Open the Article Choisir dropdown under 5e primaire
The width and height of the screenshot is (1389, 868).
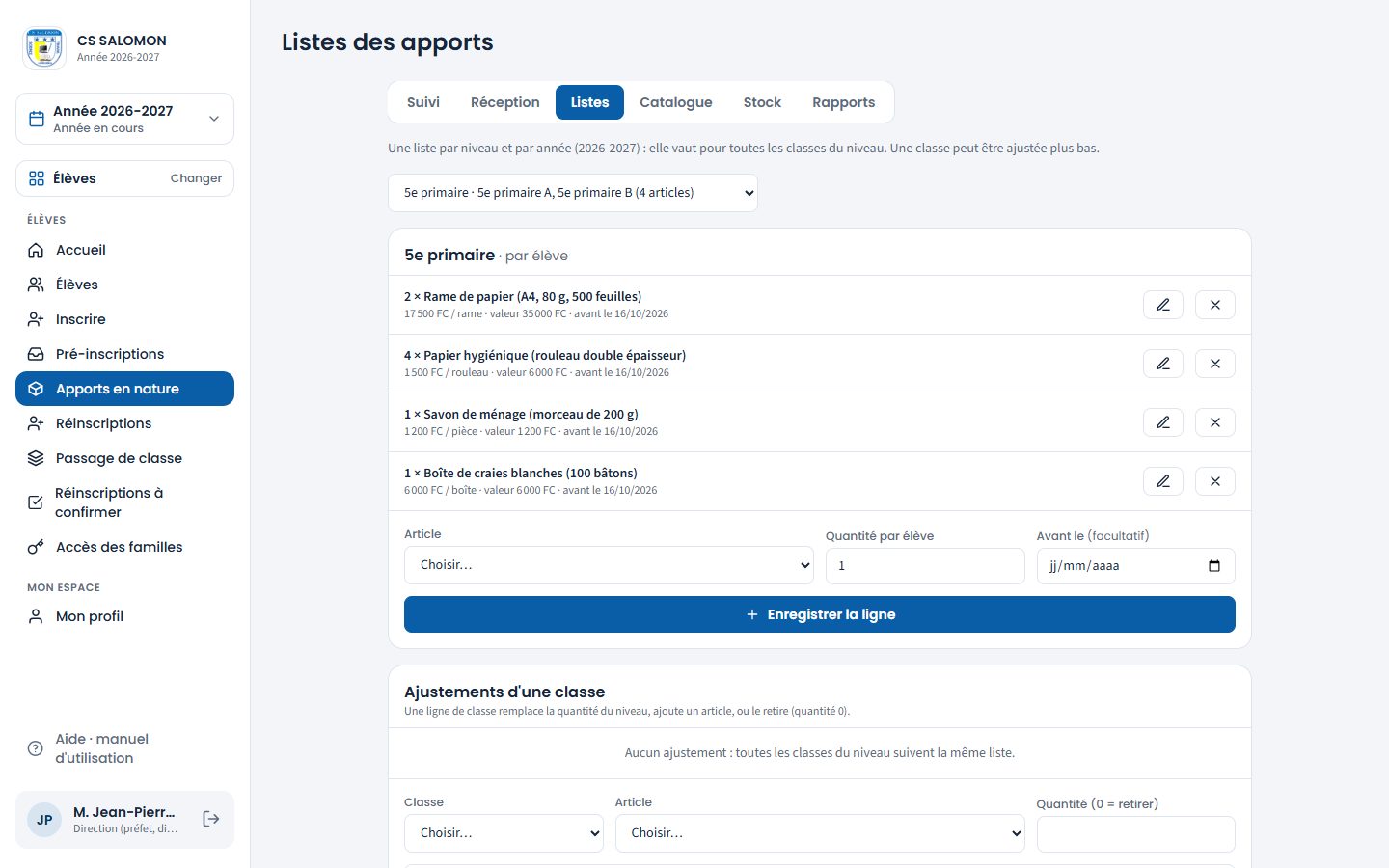(x=609, y=565)
